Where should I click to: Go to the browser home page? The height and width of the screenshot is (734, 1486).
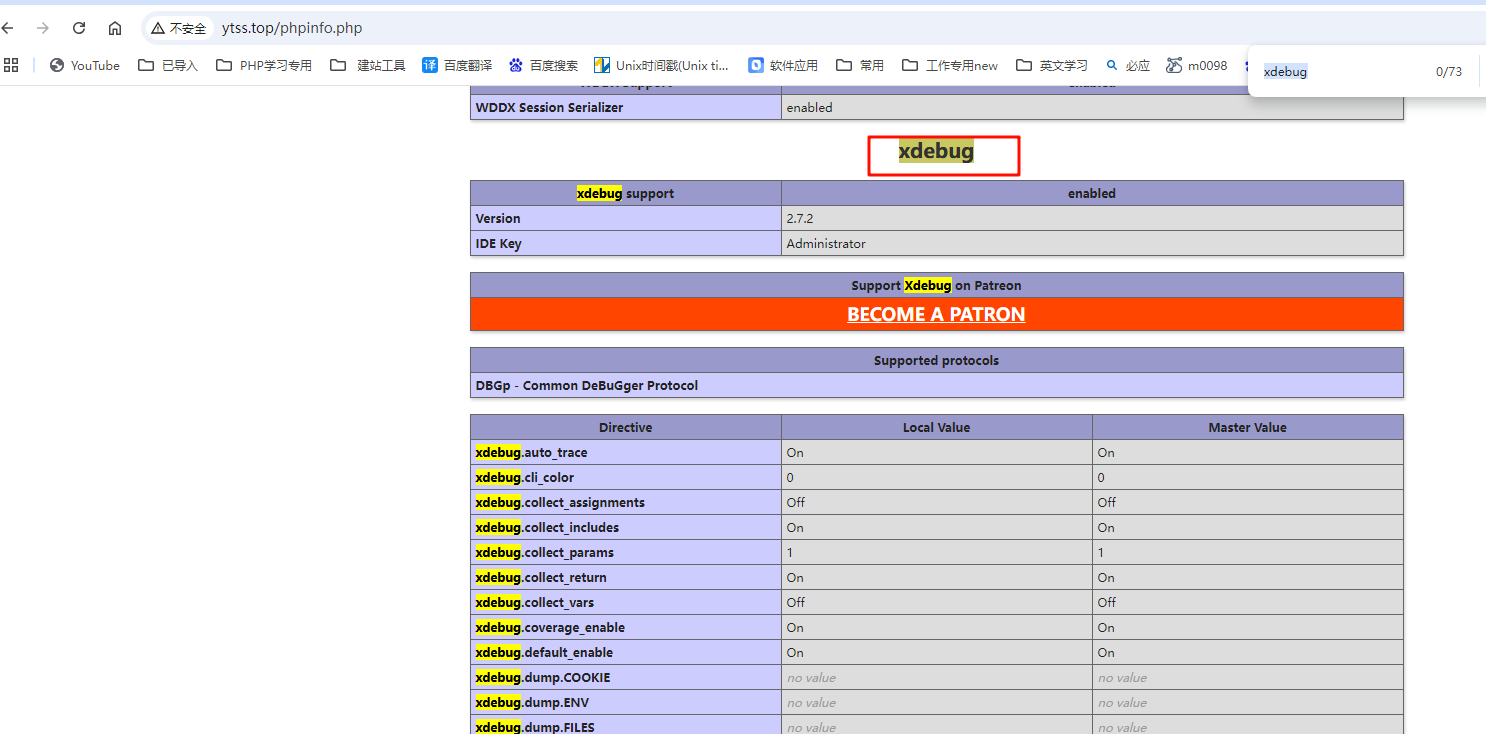(x=115, y=28)
